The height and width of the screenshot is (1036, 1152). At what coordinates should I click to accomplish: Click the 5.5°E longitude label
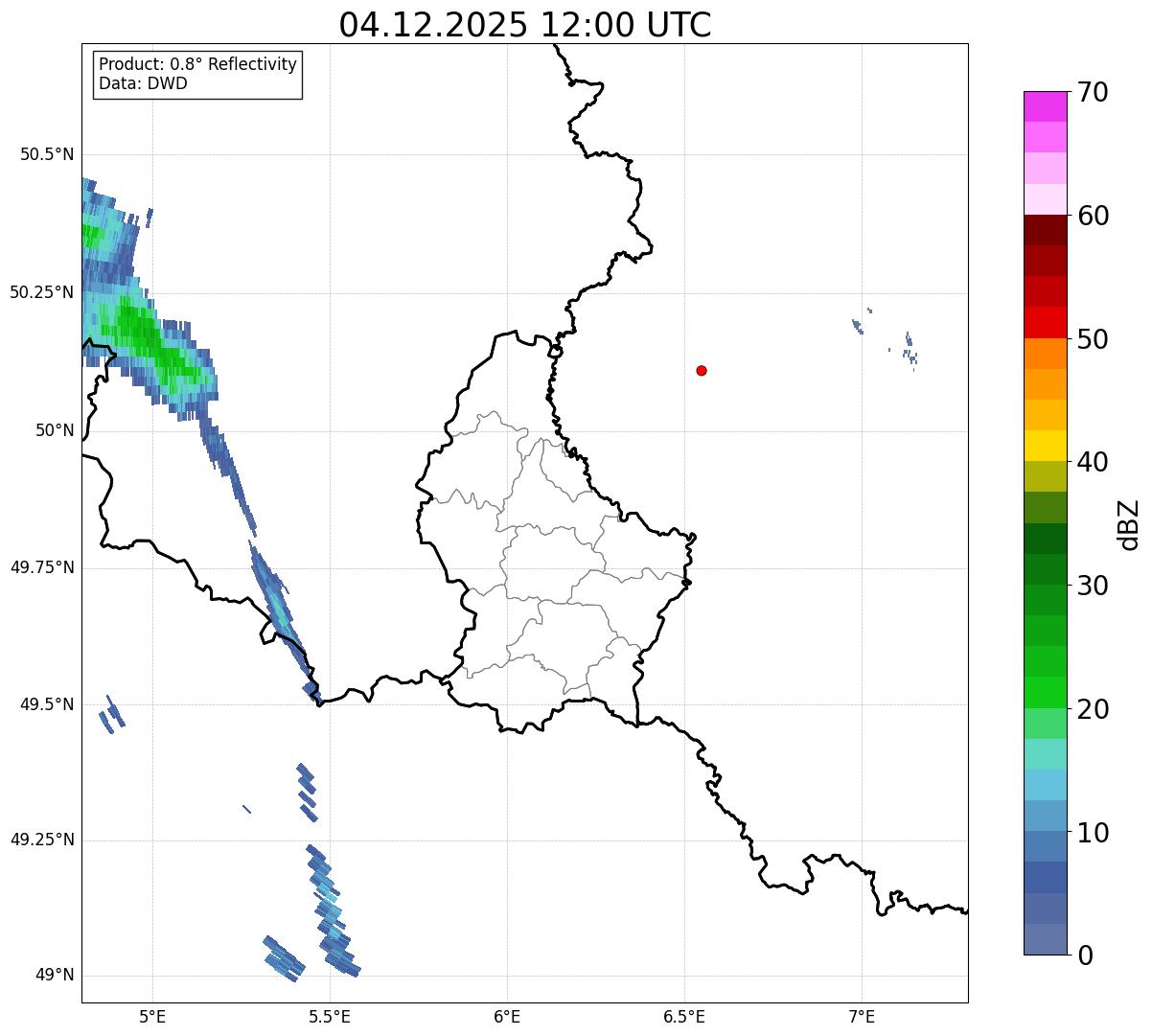330,1016
